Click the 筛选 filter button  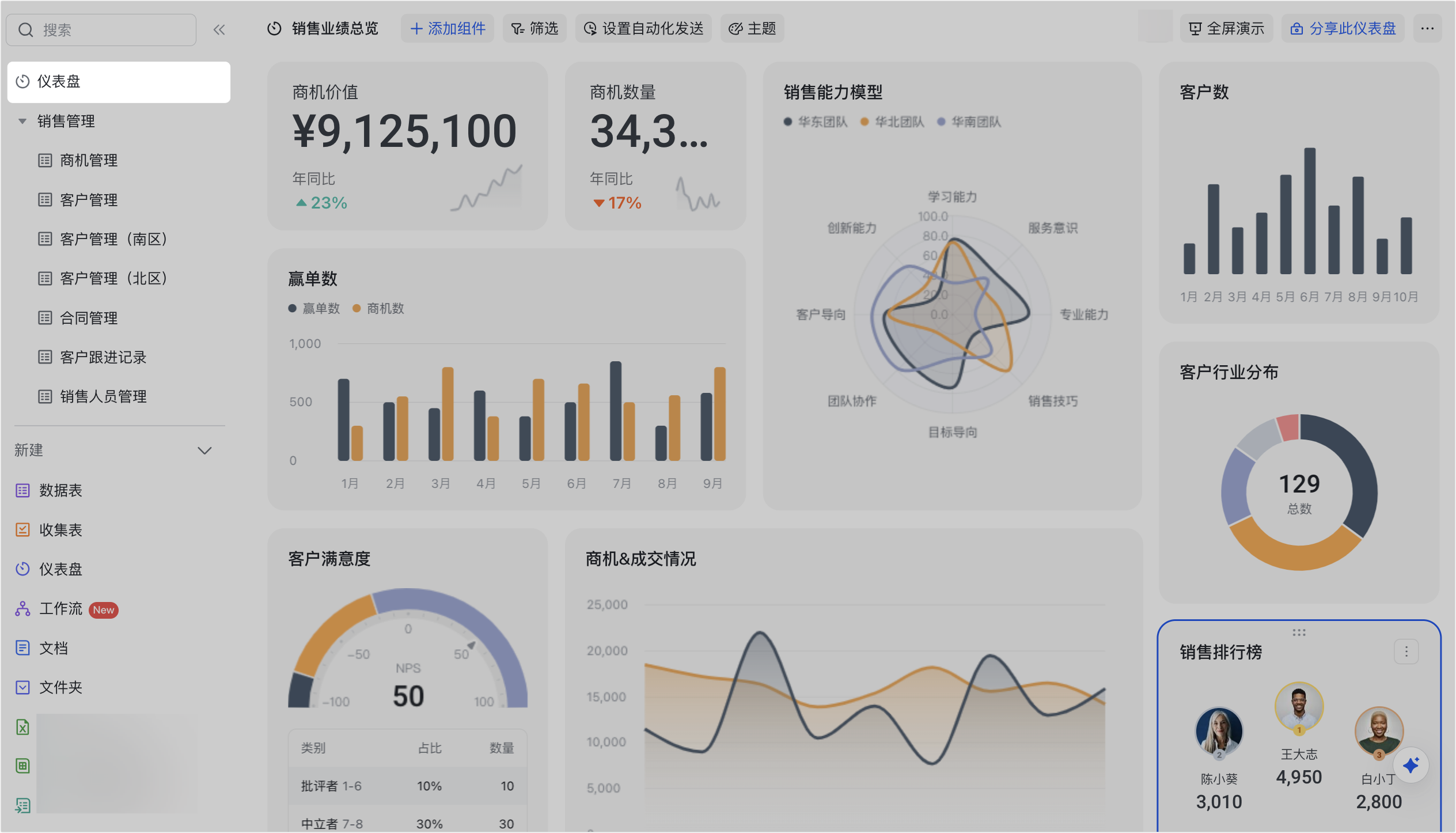pos(534,29)
